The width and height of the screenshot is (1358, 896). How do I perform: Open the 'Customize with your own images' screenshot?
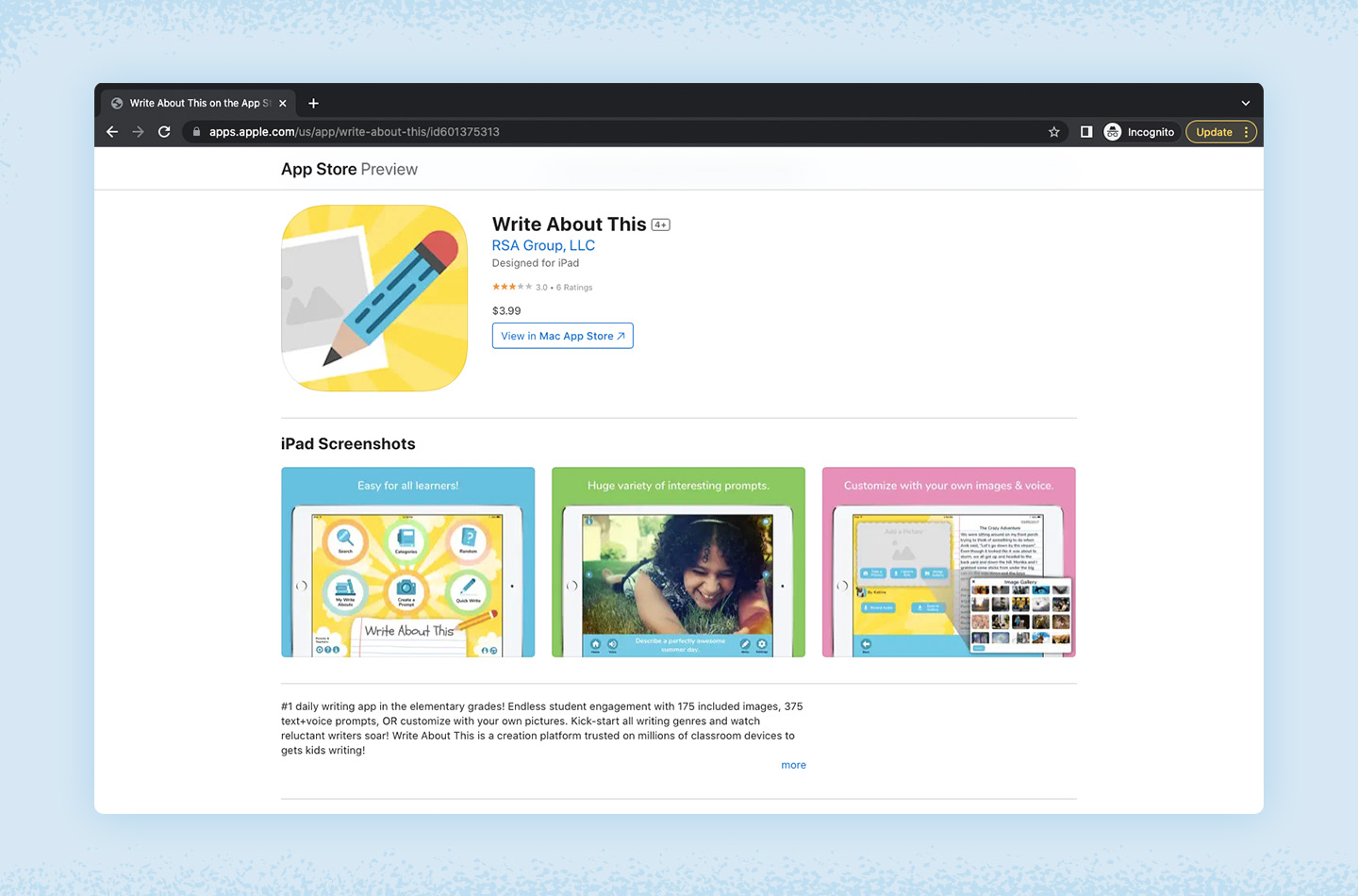click(949, 562)
